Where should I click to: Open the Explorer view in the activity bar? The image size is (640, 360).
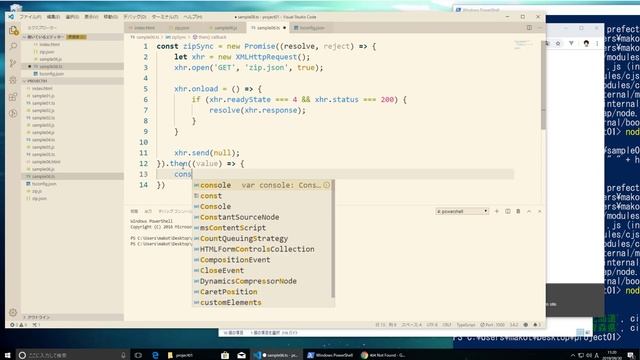(13, 30)
